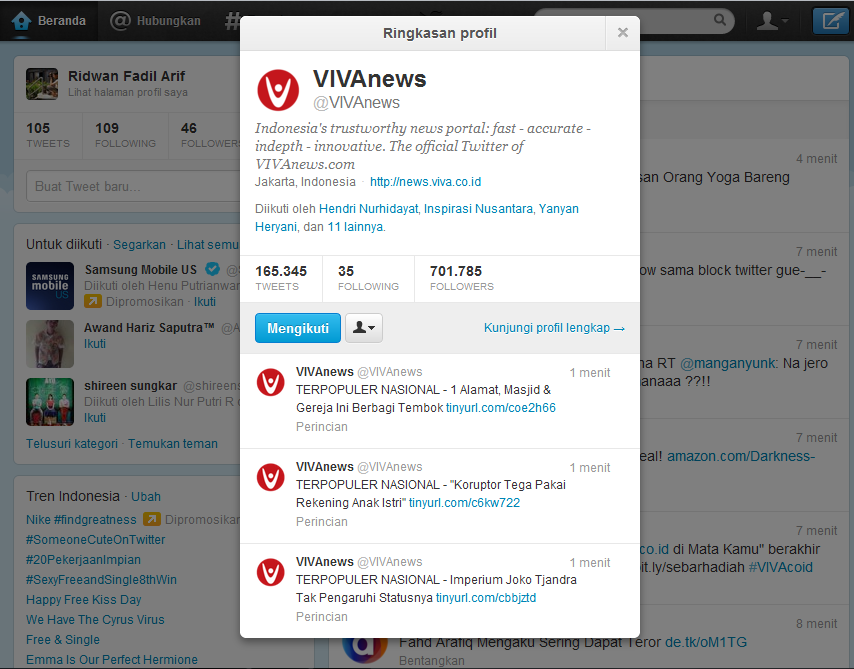Open #20PekerjaanImpian trend
Viewport: 854px width, 669px height.
83,559
